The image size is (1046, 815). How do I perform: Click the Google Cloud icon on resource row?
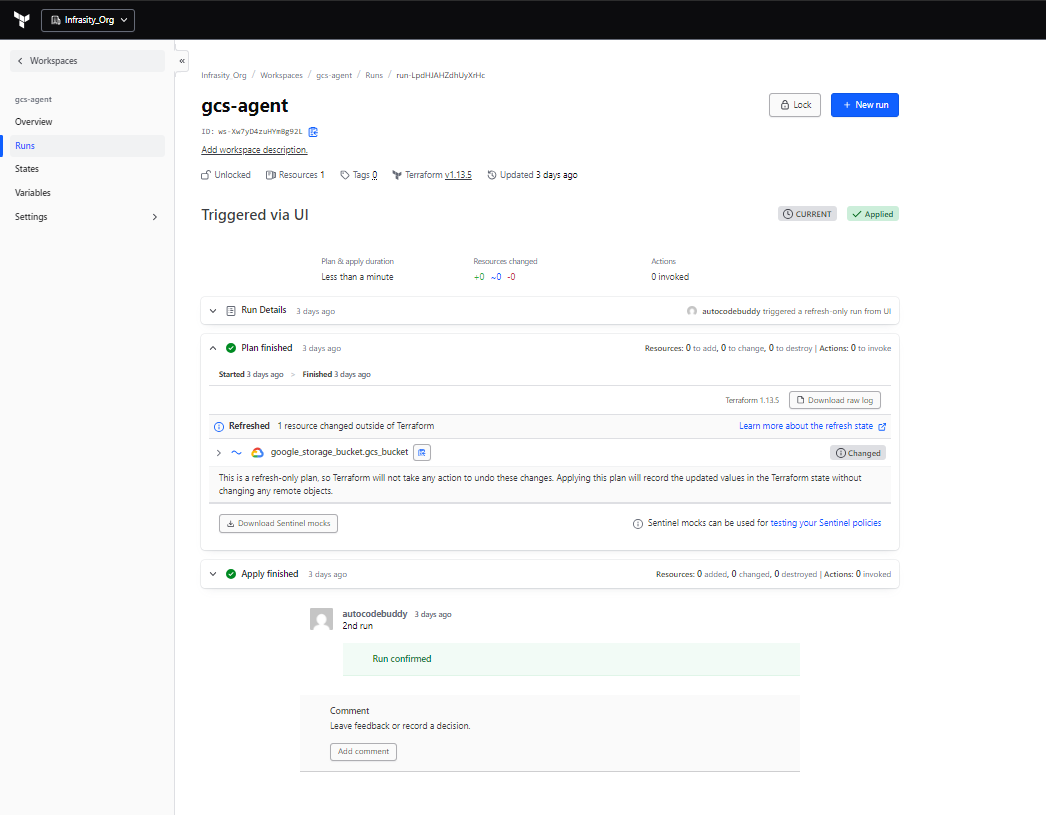[x=257, y=453]
